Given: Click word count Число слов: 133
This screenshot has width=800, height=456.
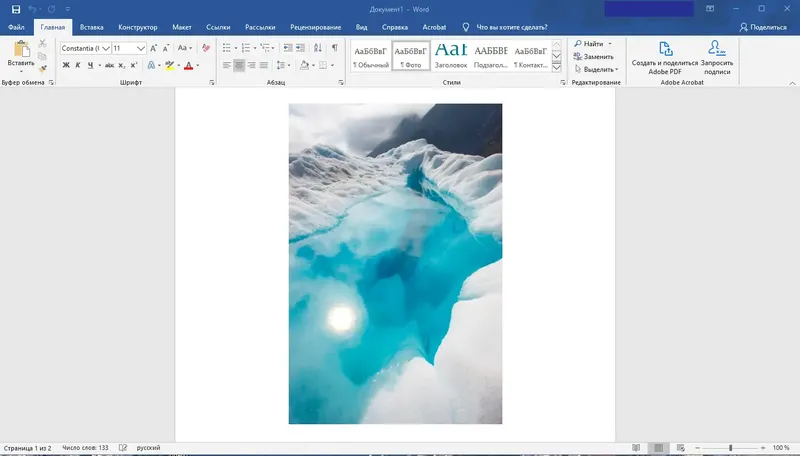Looking at the screenshot, I should (x=85, y=448).
